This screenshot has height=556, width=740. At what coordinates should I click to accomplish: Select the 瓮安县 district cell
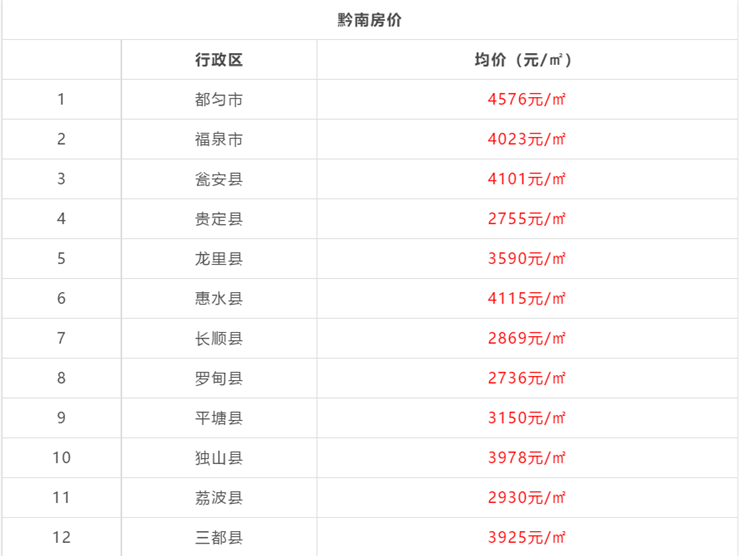point(219,179)
